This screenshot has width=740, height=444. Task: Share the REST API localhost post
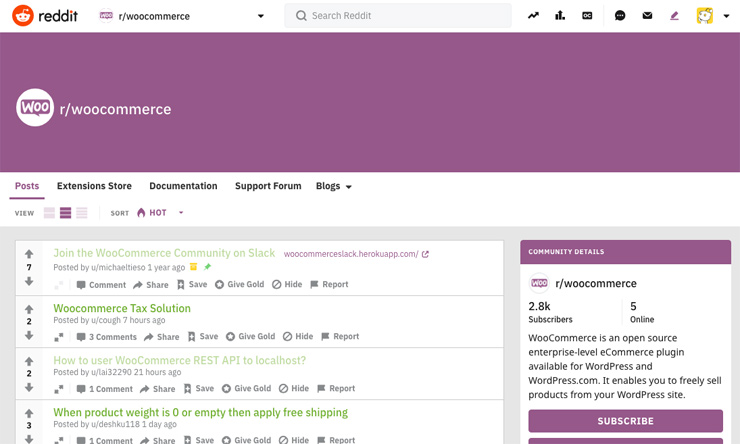coord(158,389)
